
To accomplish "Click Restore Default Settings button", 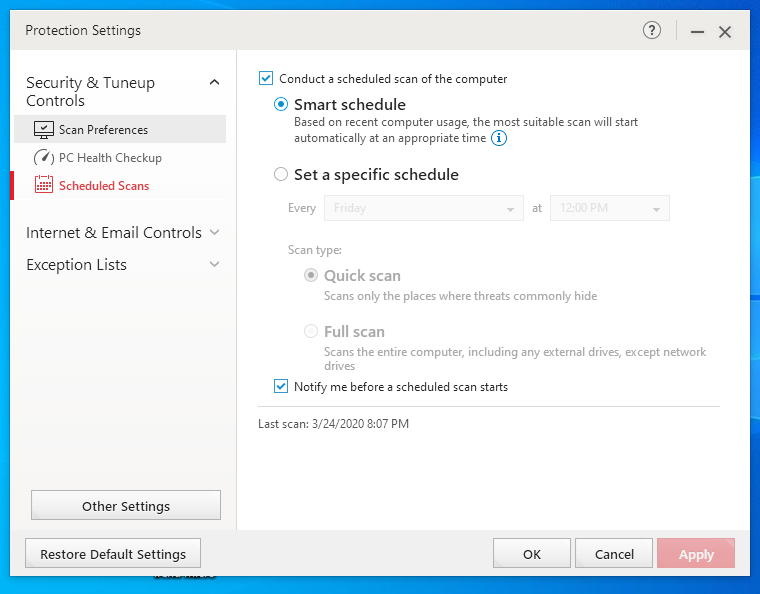I will 113,554.
